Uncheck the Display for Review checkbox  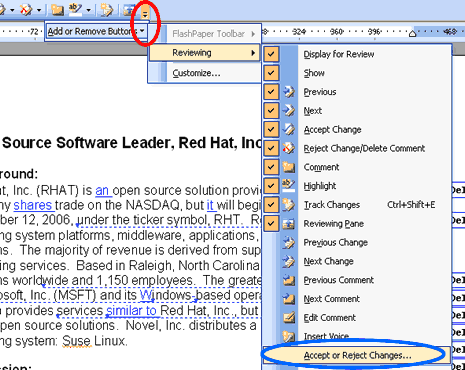[x=271, y=54]
